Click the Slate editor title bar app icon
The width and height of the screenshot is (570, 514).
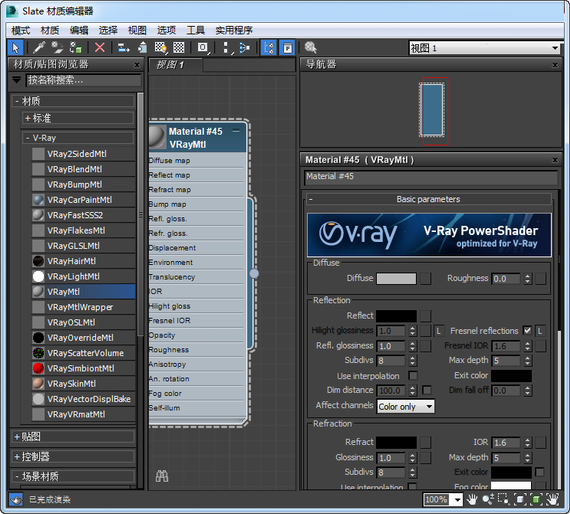pos(12,11)
